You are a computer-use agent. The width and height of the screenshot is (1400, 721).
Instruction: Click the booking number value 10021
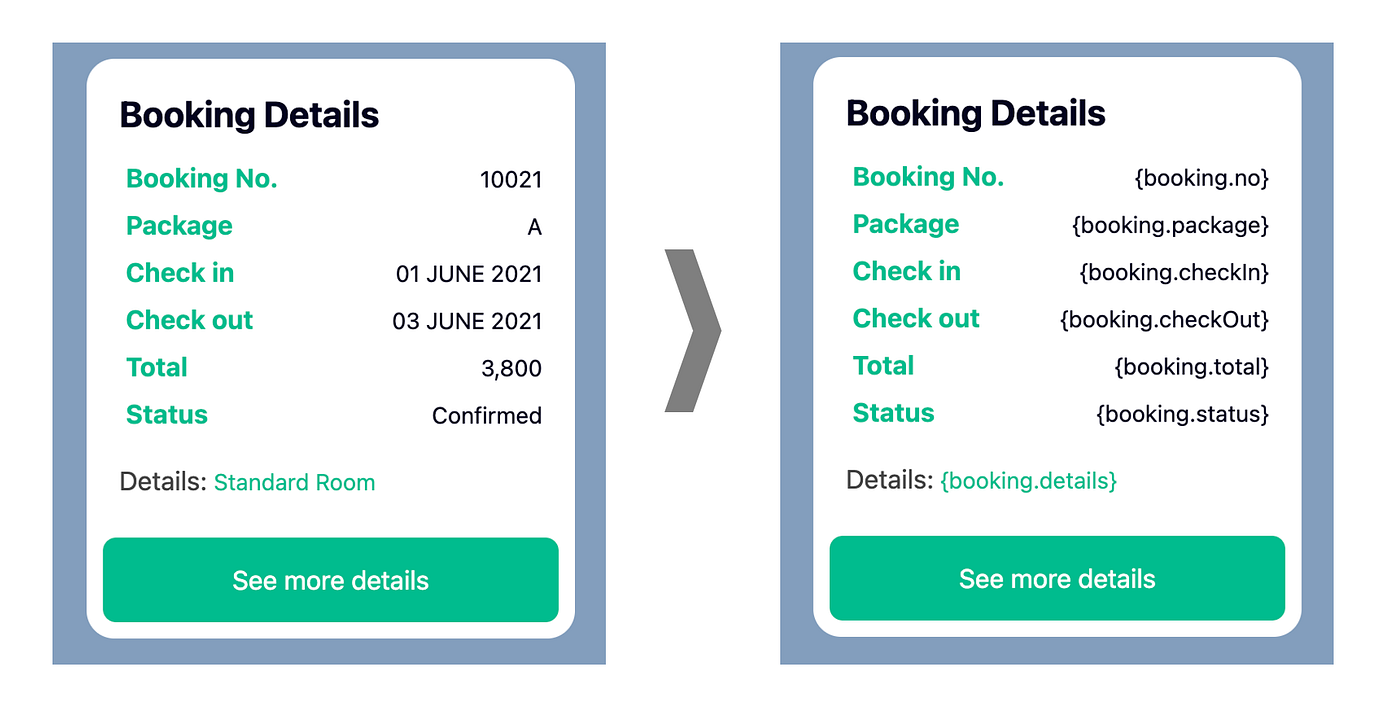(x=511, y=180)
